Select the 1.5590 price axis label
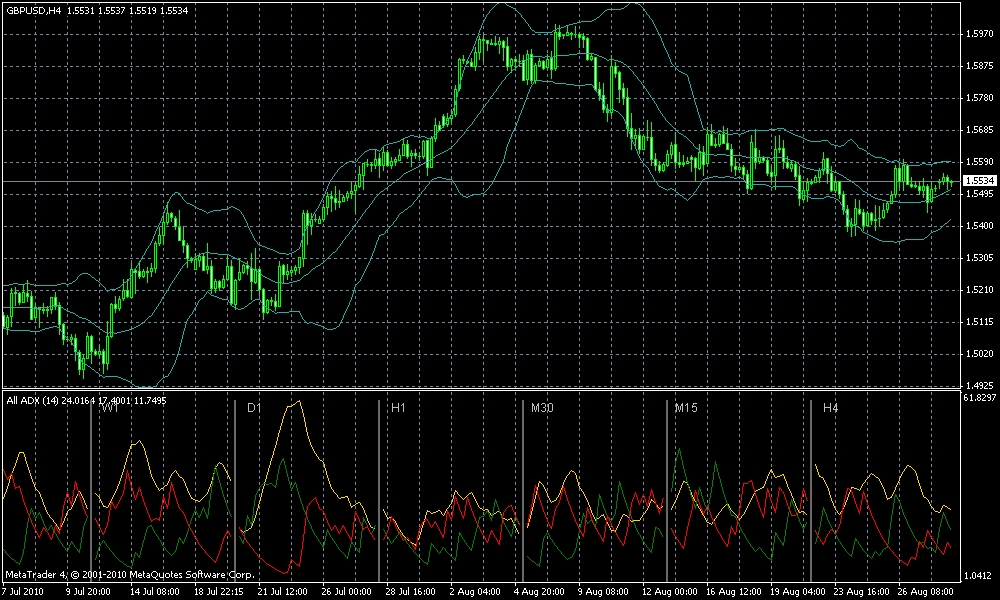 (x=980, y=162)
